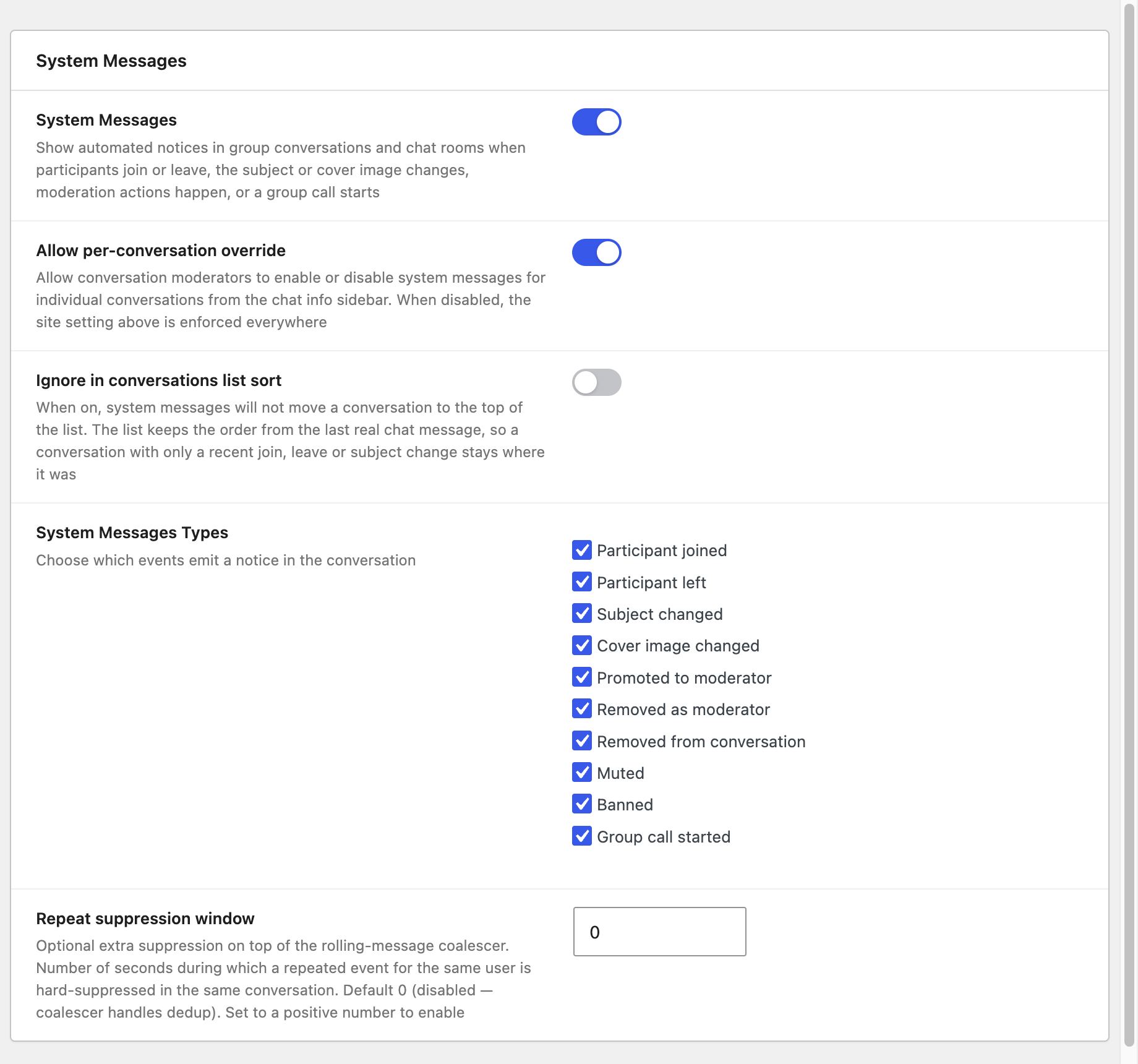This screenshot has height=1064, width=1138.
Task: Focus the Repeat suppression window field
Action: tap(659, 932)
